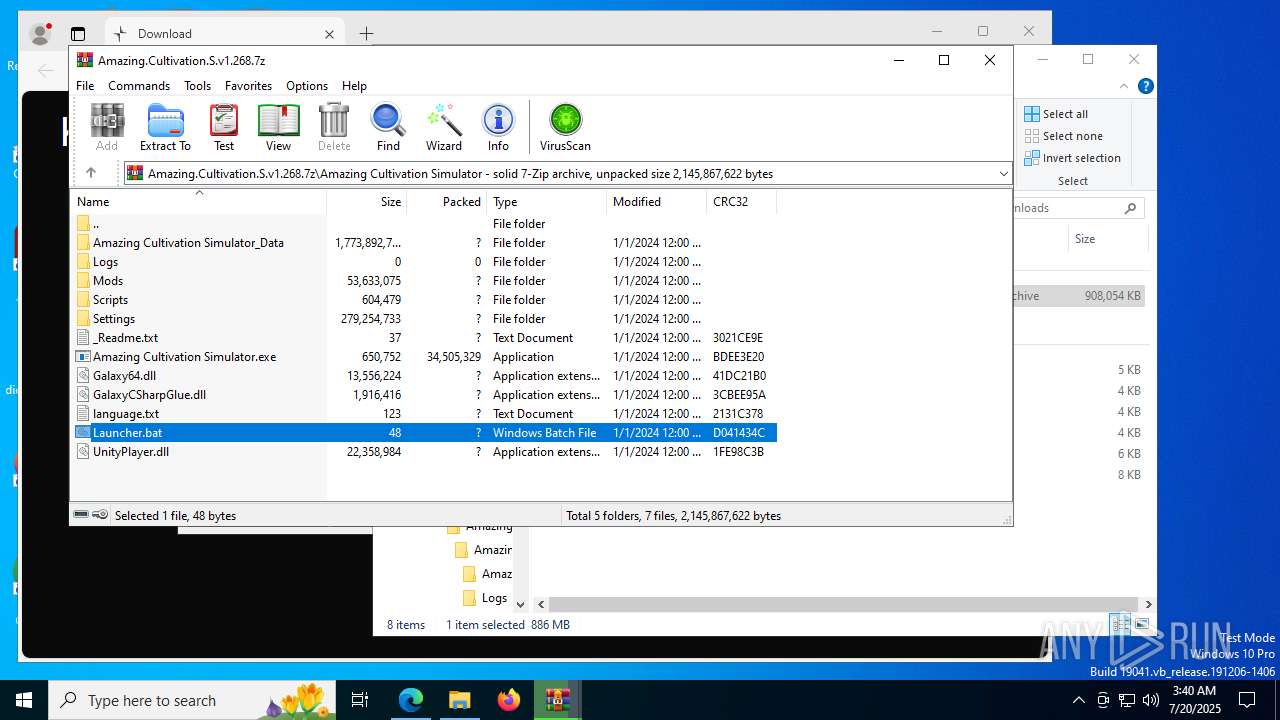Viewport: 1280px width, 720px height.
Task: Open the Tools menu
Action: (197, 86)
